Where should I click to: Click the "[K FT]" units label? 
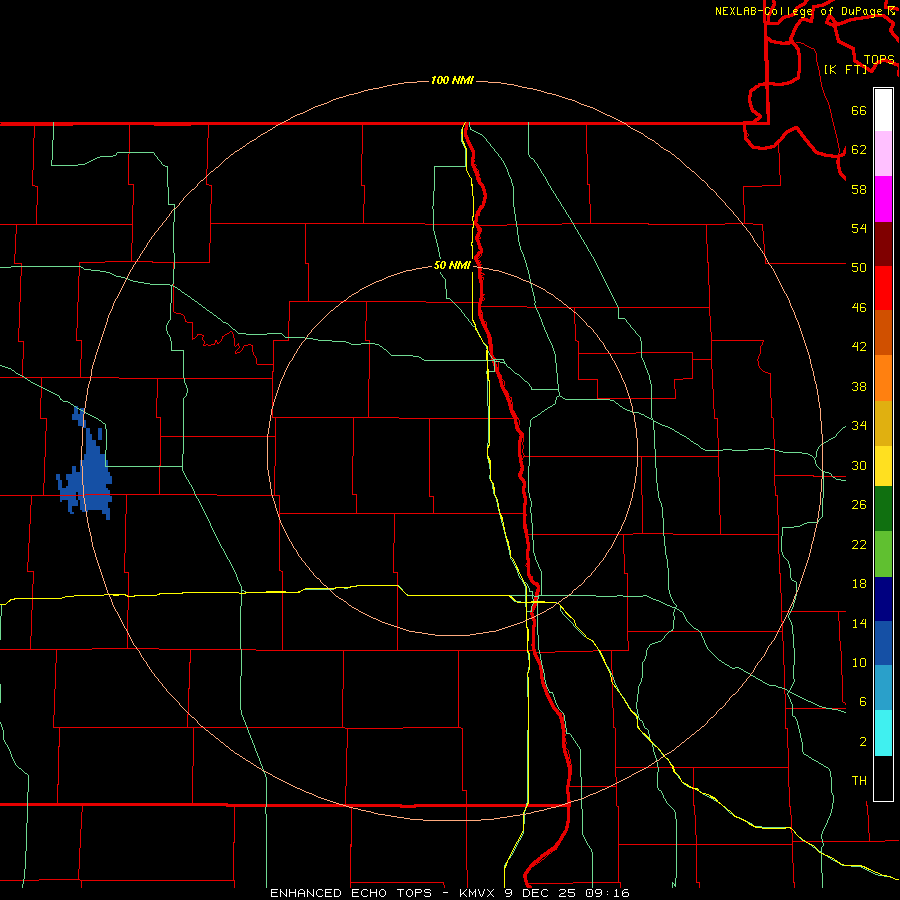(x=845, y=69)
